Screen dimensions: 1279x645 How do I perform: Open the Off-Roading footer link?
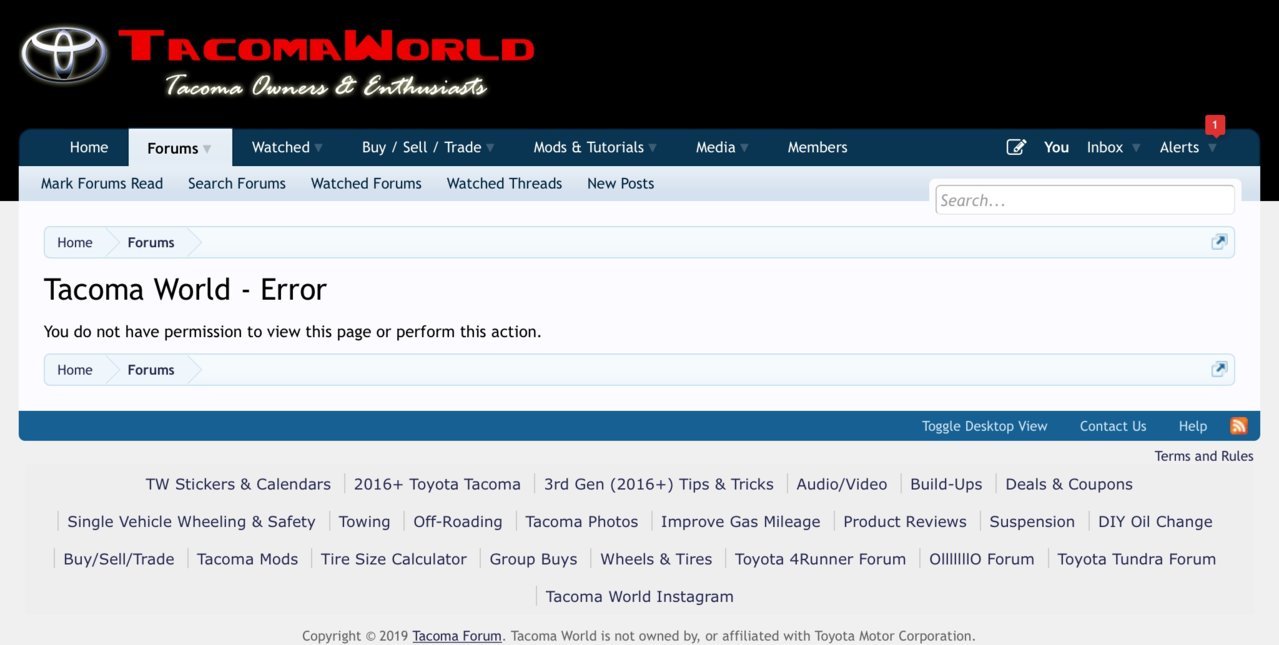pyautogui.click(x=458, y=521)
